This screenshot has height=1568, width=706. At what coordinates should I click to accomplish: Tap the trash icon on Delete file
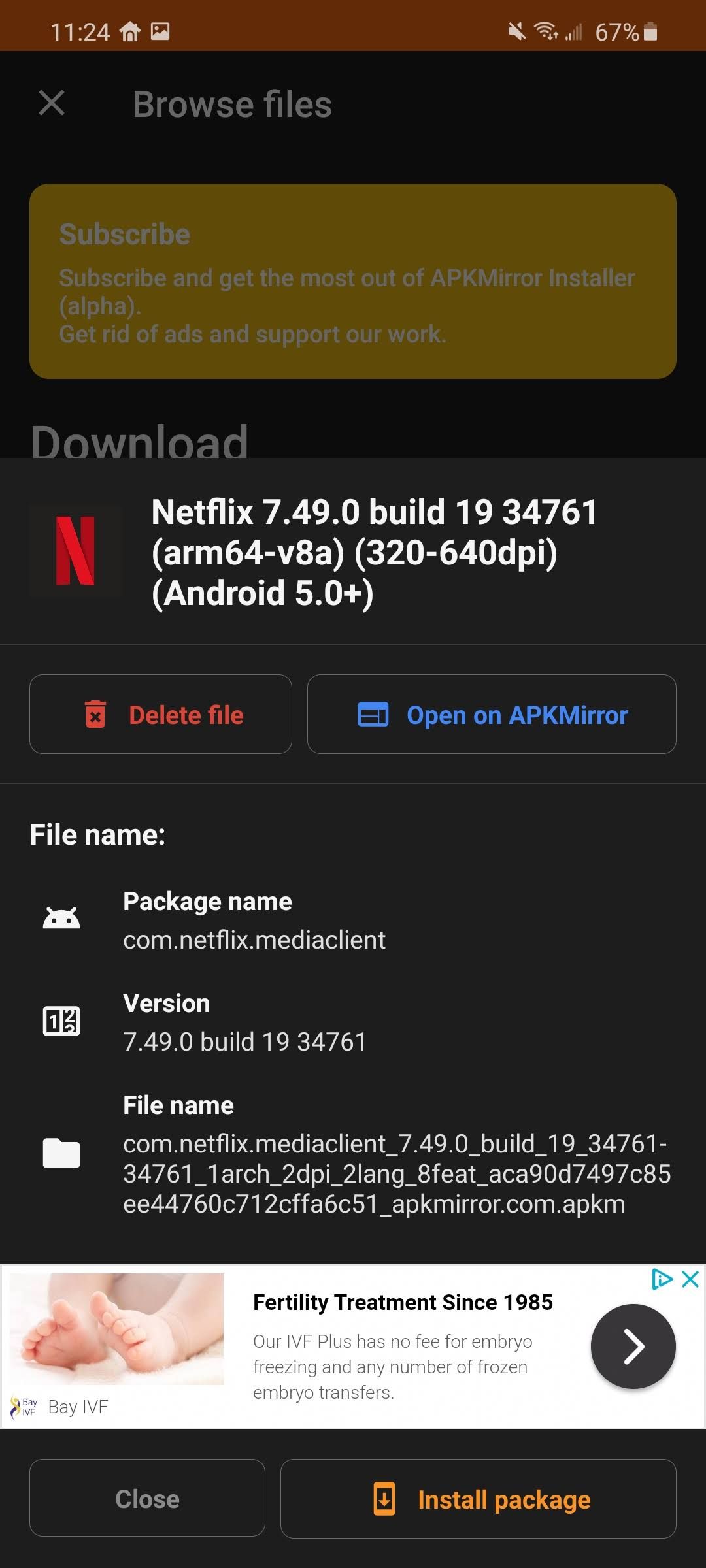(x=96, y=714)
